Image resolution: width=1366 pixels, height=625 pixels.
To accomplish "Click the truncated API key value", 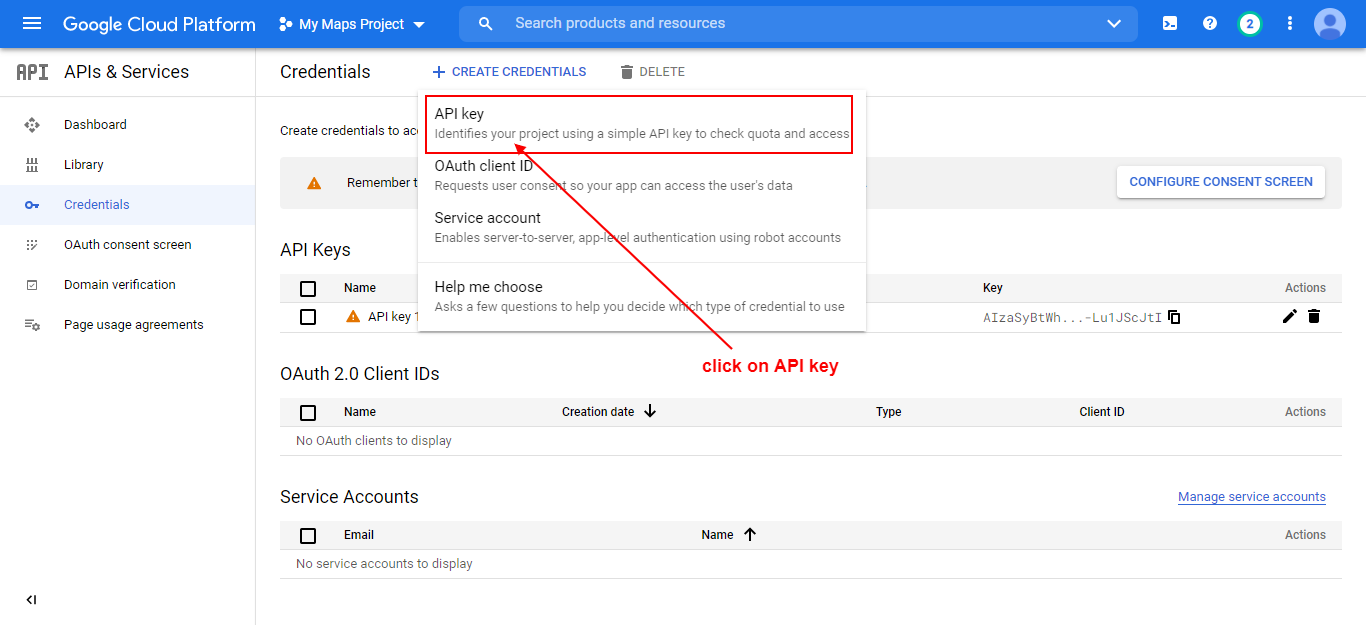I will point(1073,317).
